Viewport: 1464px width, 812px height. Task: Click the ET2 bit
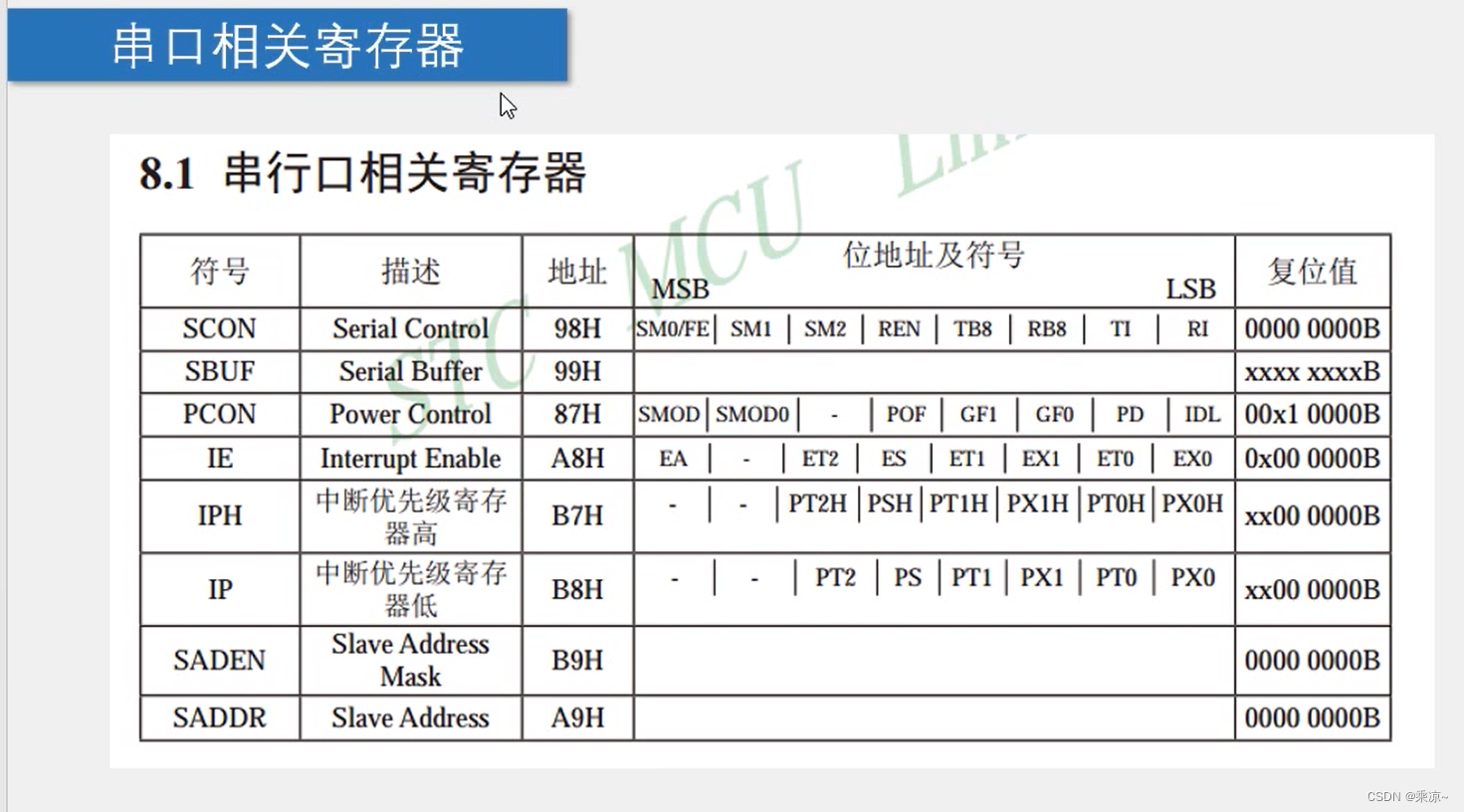(820, 459)
